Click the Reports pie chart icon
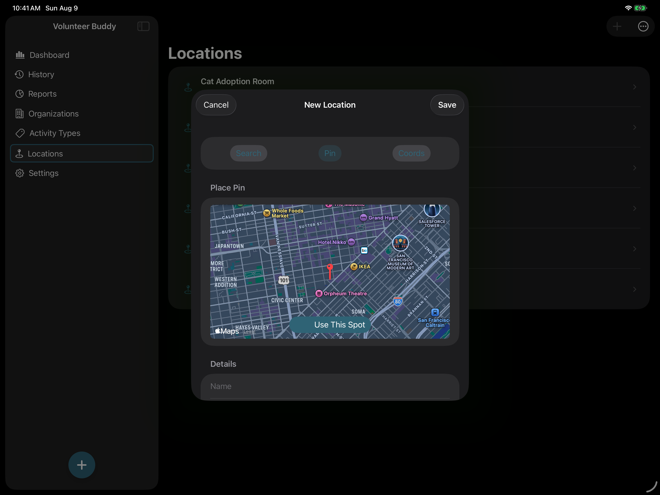Viewport: 660px width, 495px height. click(x=19, y=94)
